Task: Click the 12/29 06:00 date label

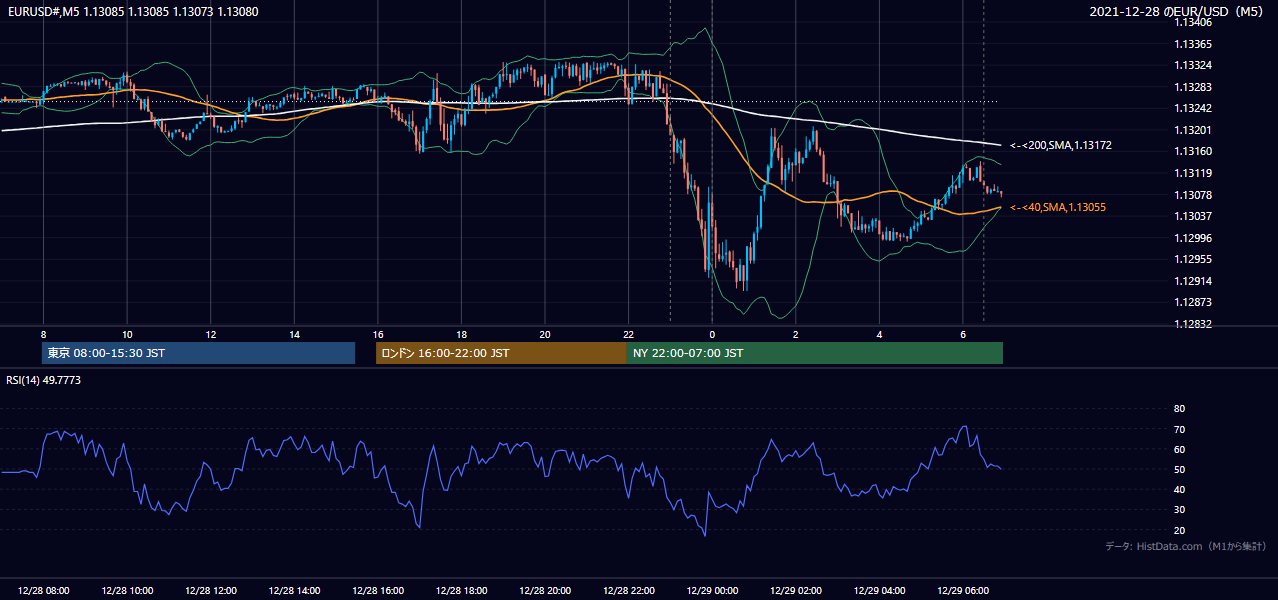Action: 962,591
